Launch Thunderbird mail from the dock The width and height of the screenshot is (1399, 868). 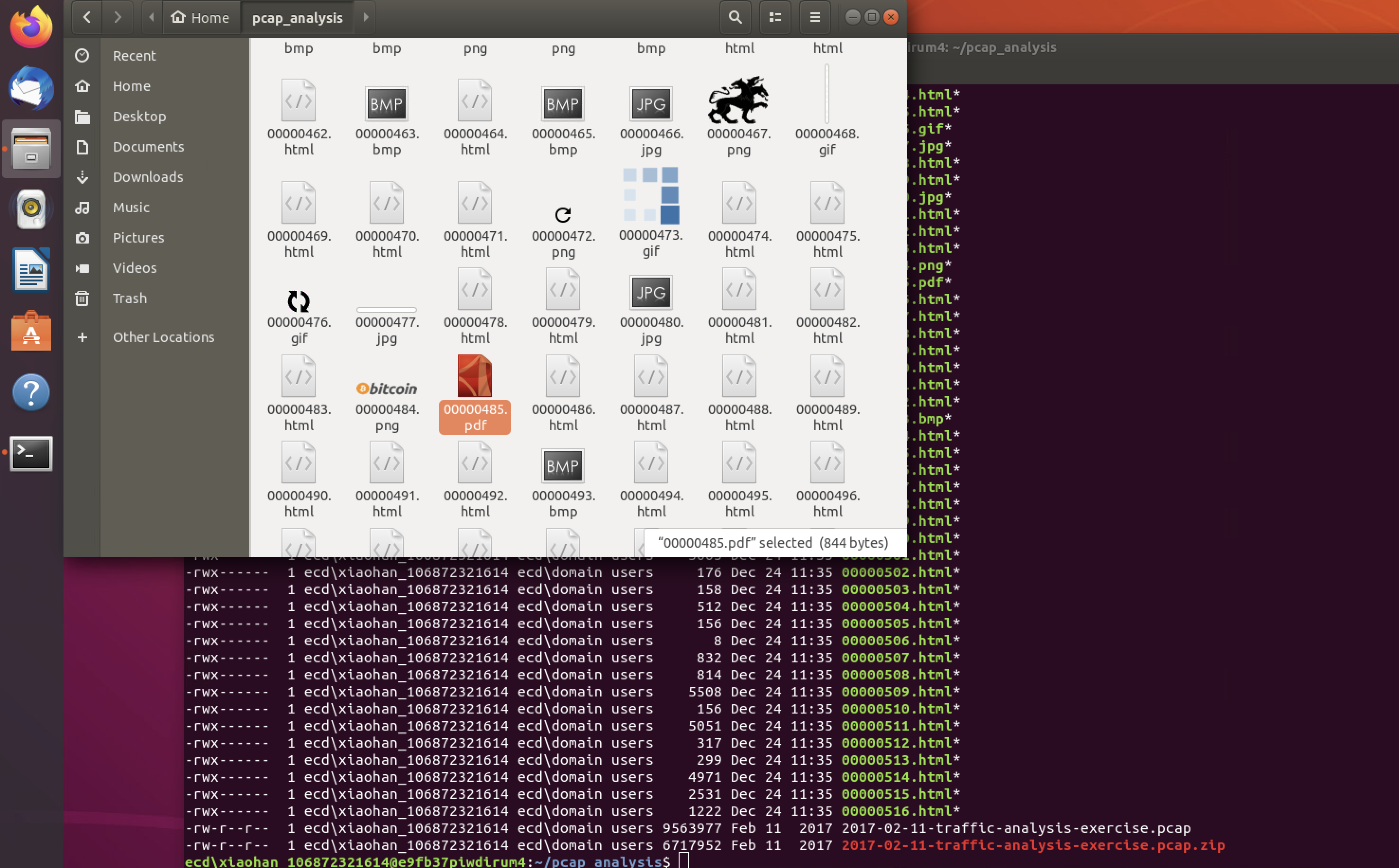tap(31, 88)
